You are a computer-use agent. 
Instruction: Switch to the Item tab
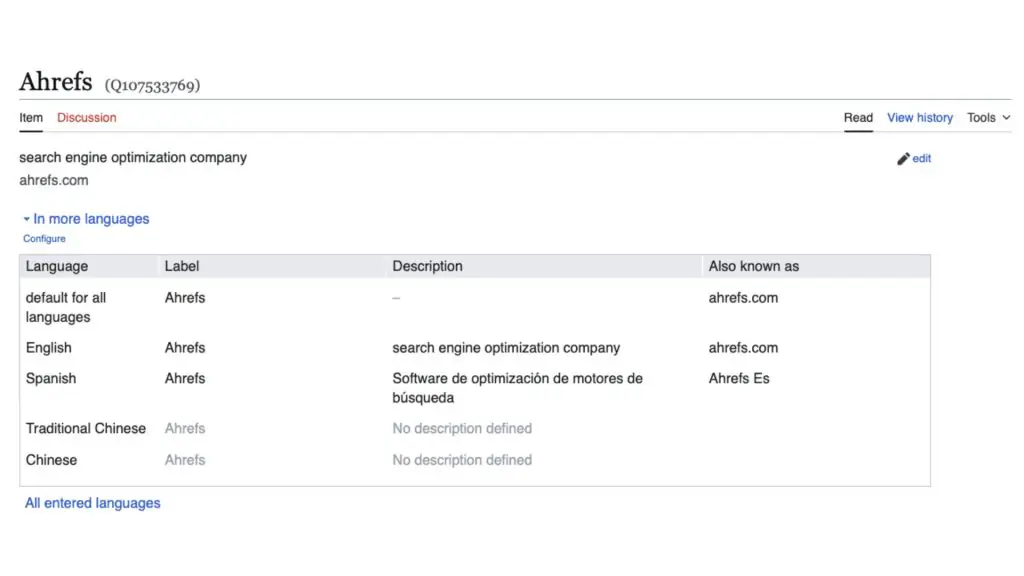click(31, 118)
